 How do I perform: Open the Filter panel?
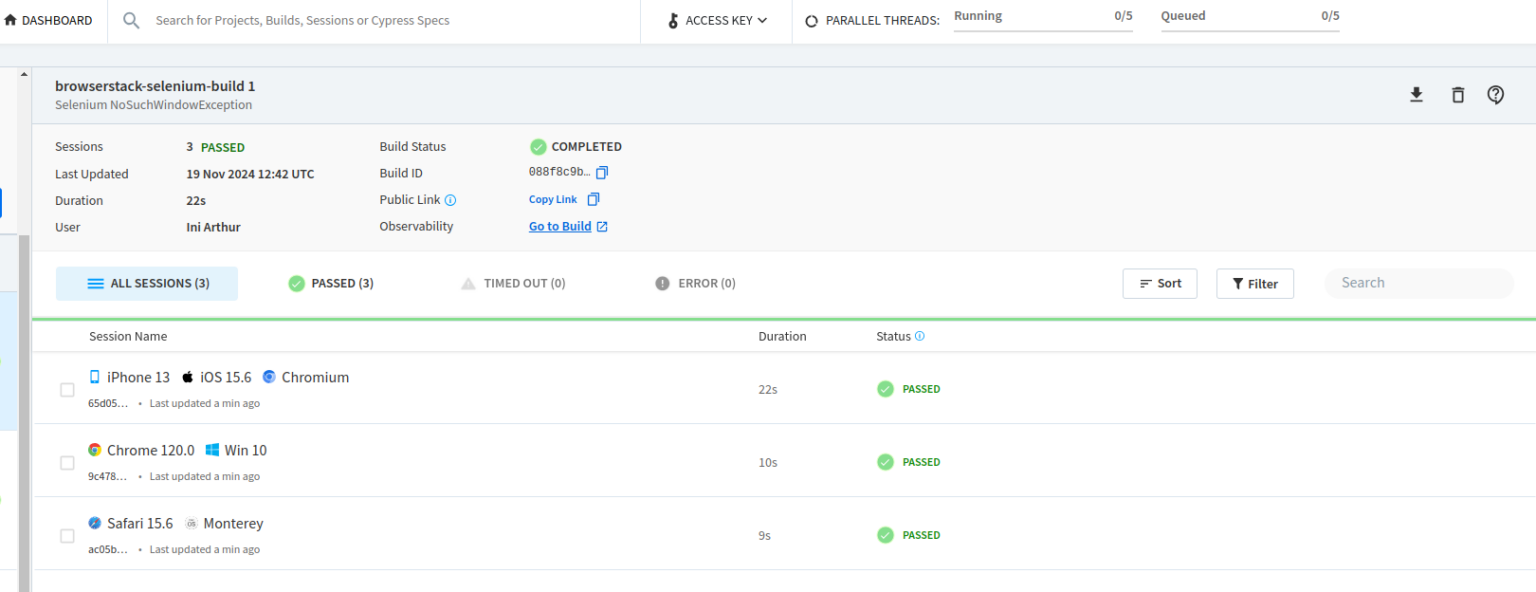1255,283
